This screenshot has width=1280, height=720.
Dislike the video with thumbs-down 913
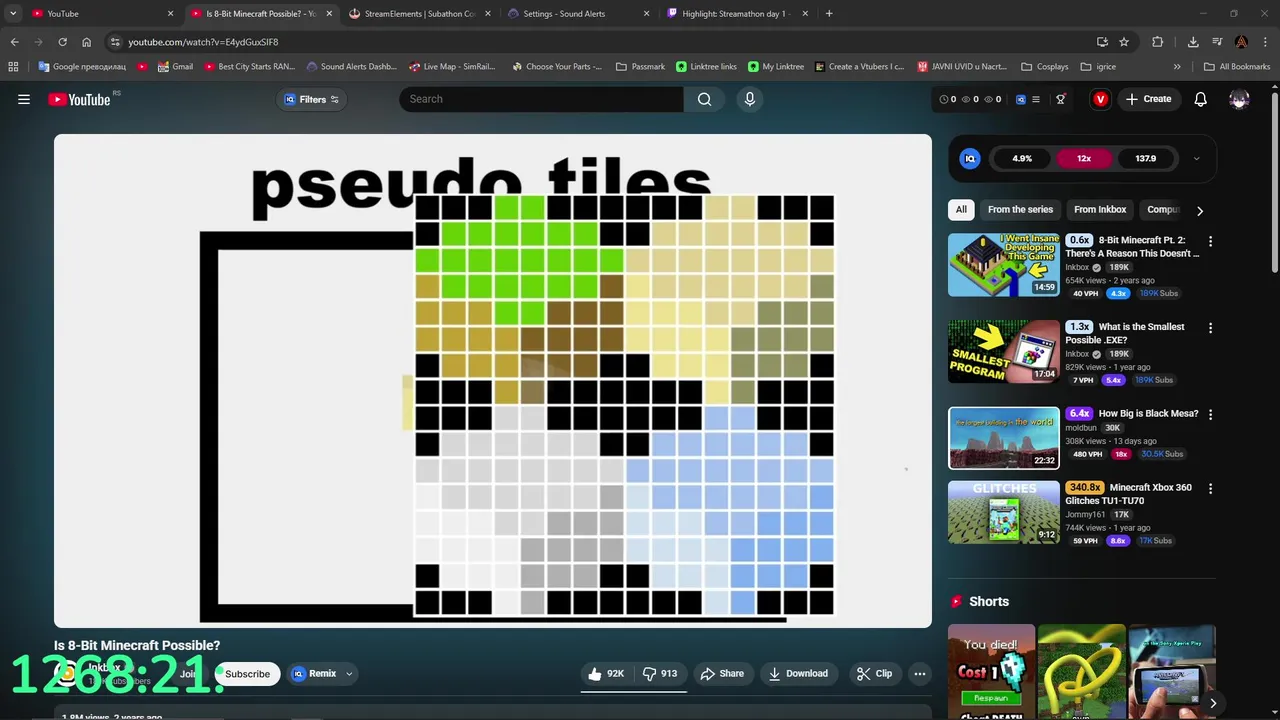tap(660, 674)
